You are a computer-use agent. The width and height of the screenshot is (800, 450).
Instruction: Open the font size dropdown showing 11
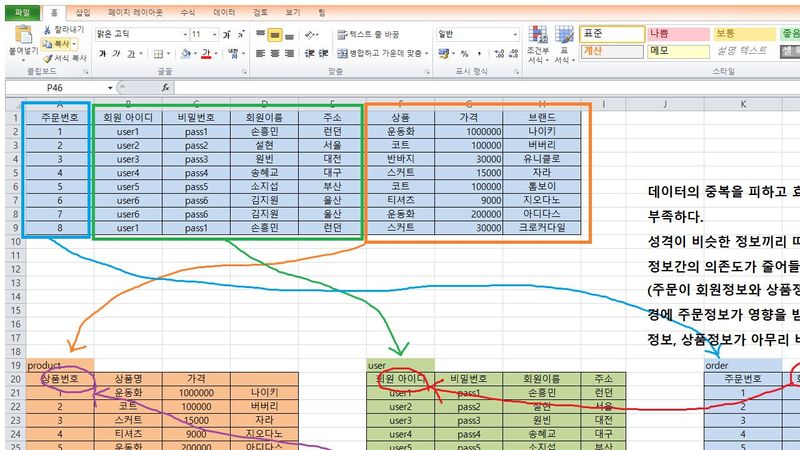point(215,34)
